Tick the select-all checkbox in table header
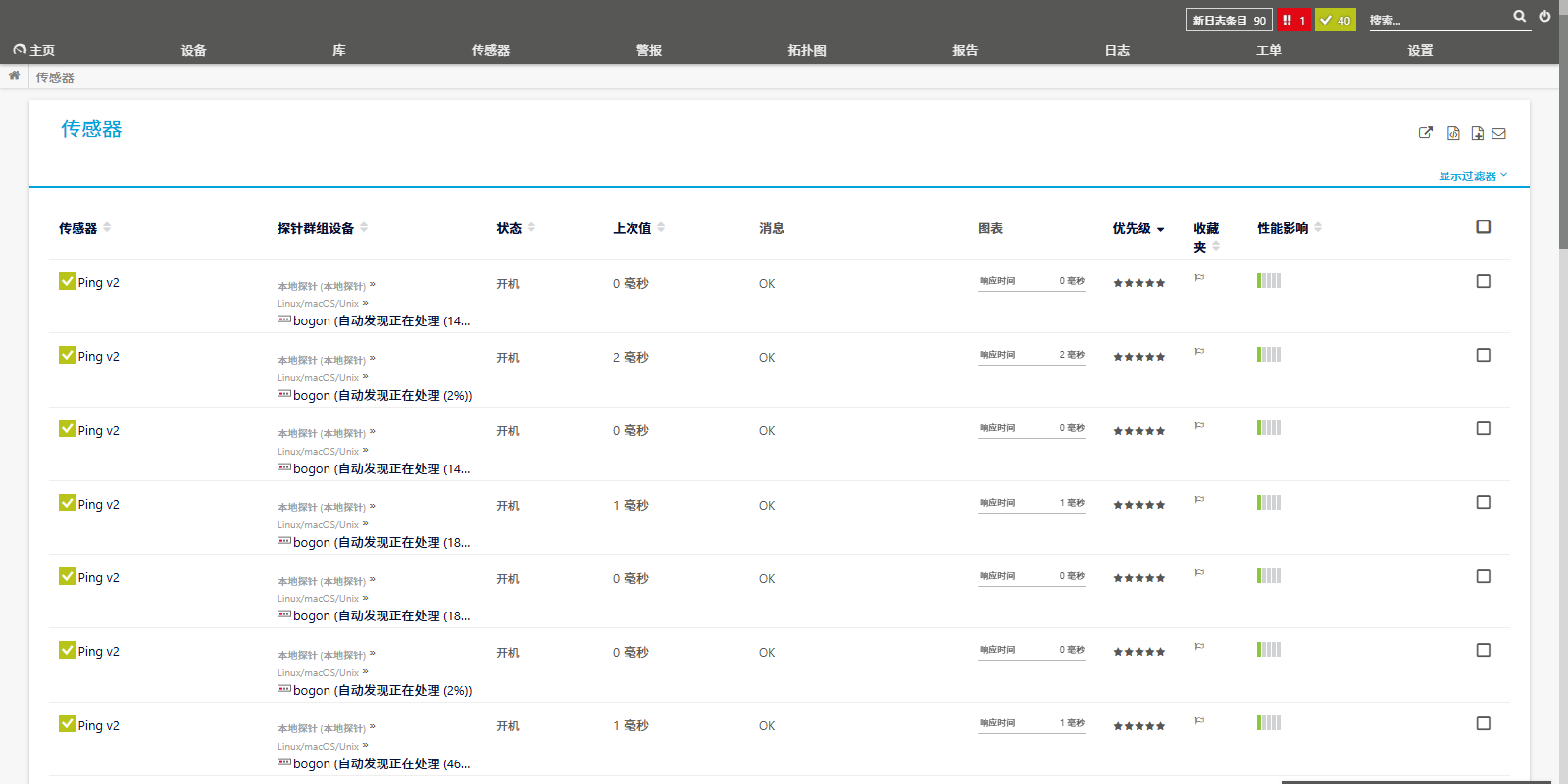 pyautogui.click(x=1483, y=227)
